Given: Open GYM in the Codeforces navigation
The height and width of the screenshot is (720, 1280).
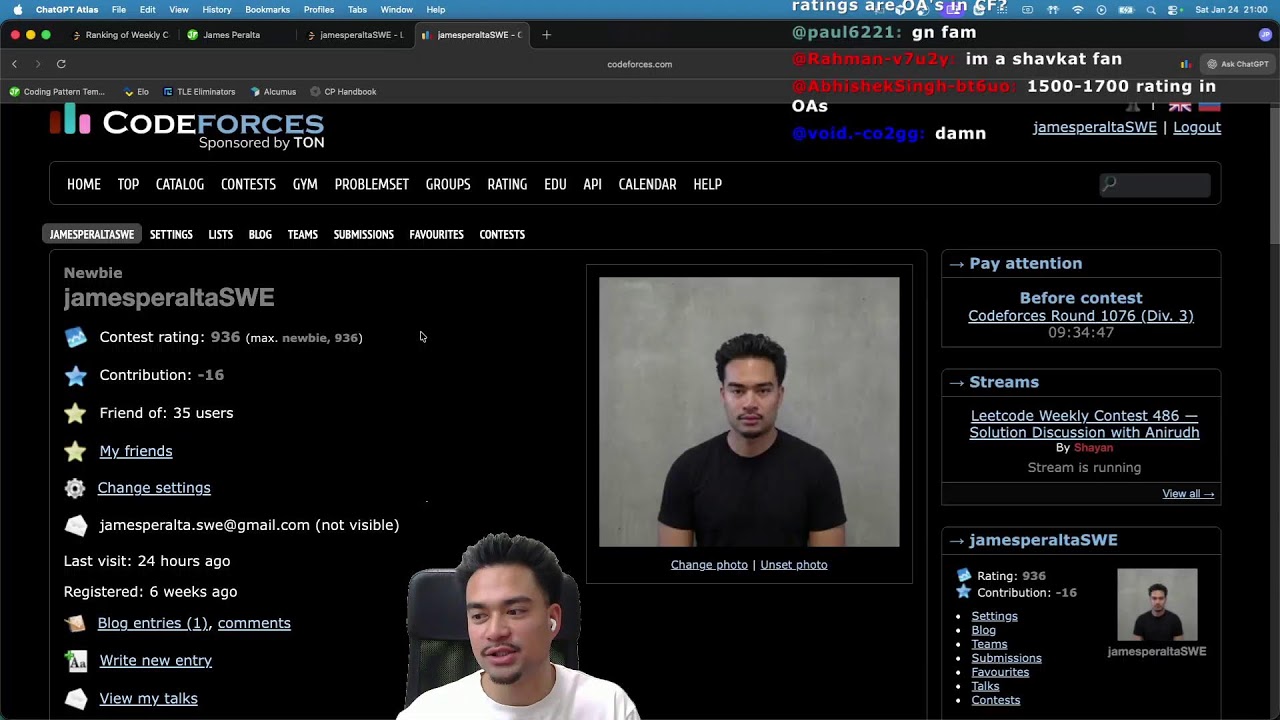Looking at the screenshot, I should tap(305, 184).
